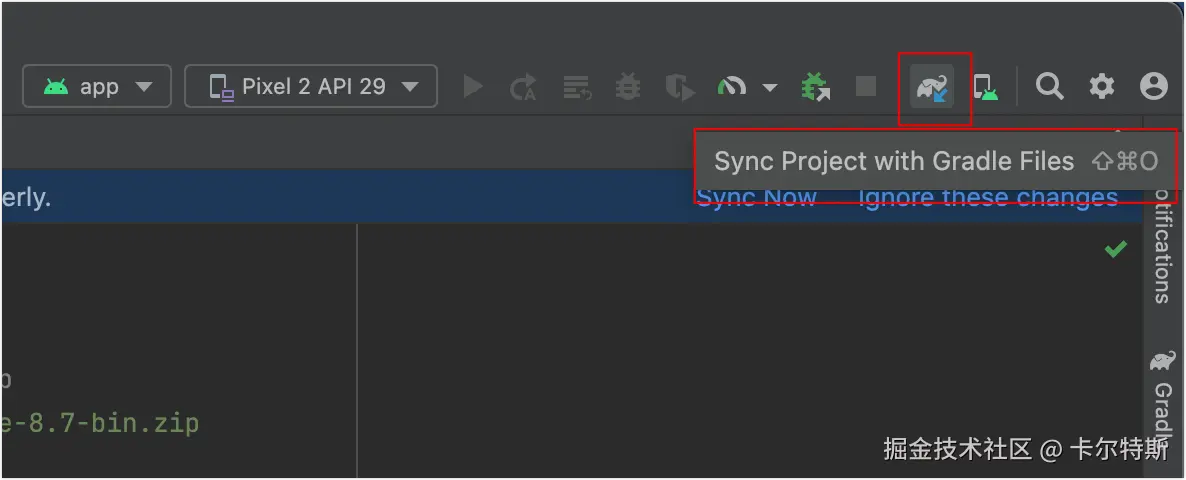Open the Gradle tool window tab
The image size is (1186, 480).
point(1163,400)
